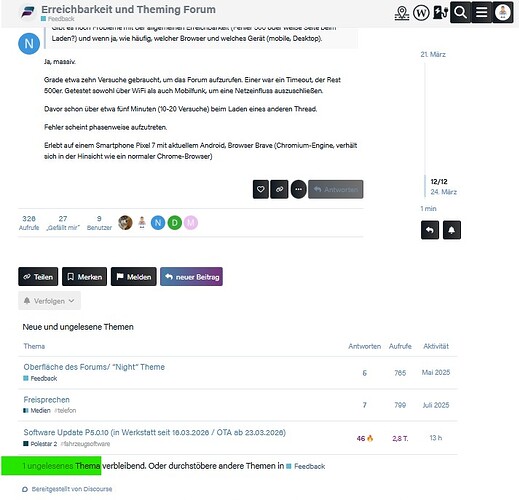Click Mai 2025 activity date

coord(436,372)
